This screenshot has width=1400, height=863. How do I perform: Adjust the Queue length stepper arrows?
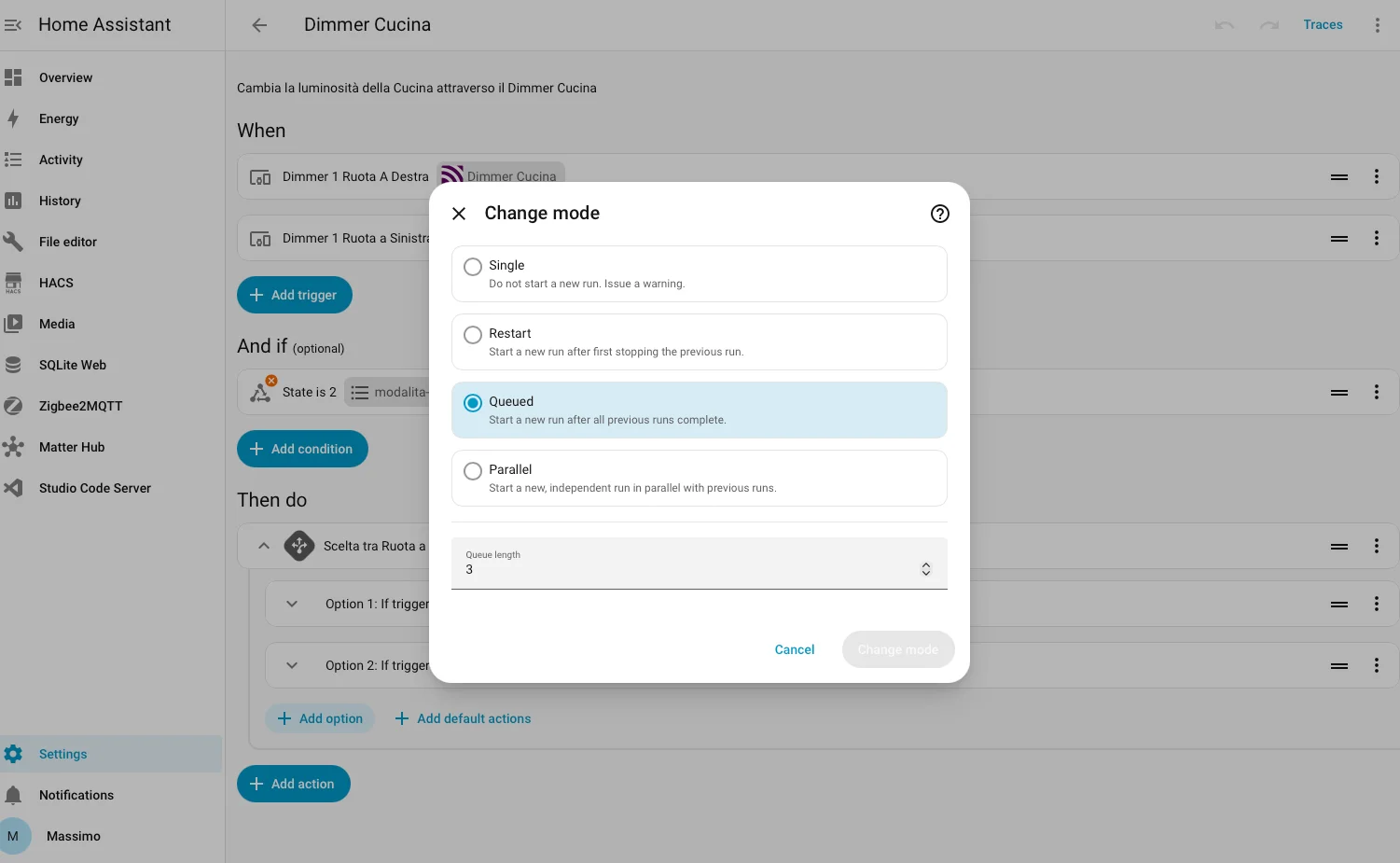(926, 569)
